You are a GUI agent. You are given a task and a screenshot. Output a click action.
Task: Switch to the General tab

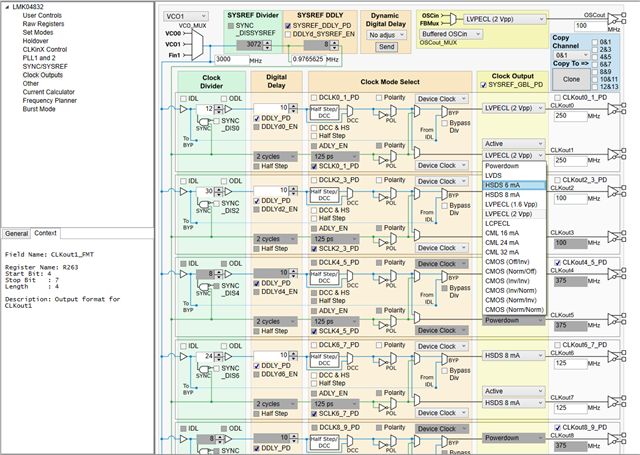(x=16, y=233)
